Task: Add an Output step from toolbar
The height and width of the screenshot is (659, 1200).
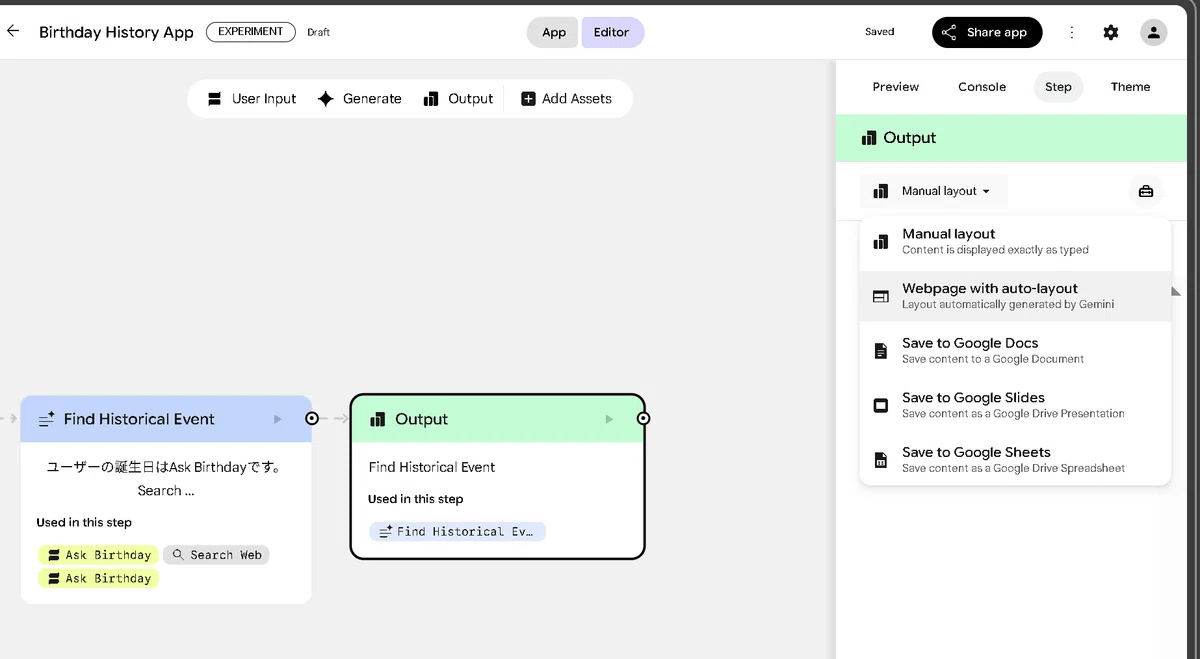Action: coord(458,99)
